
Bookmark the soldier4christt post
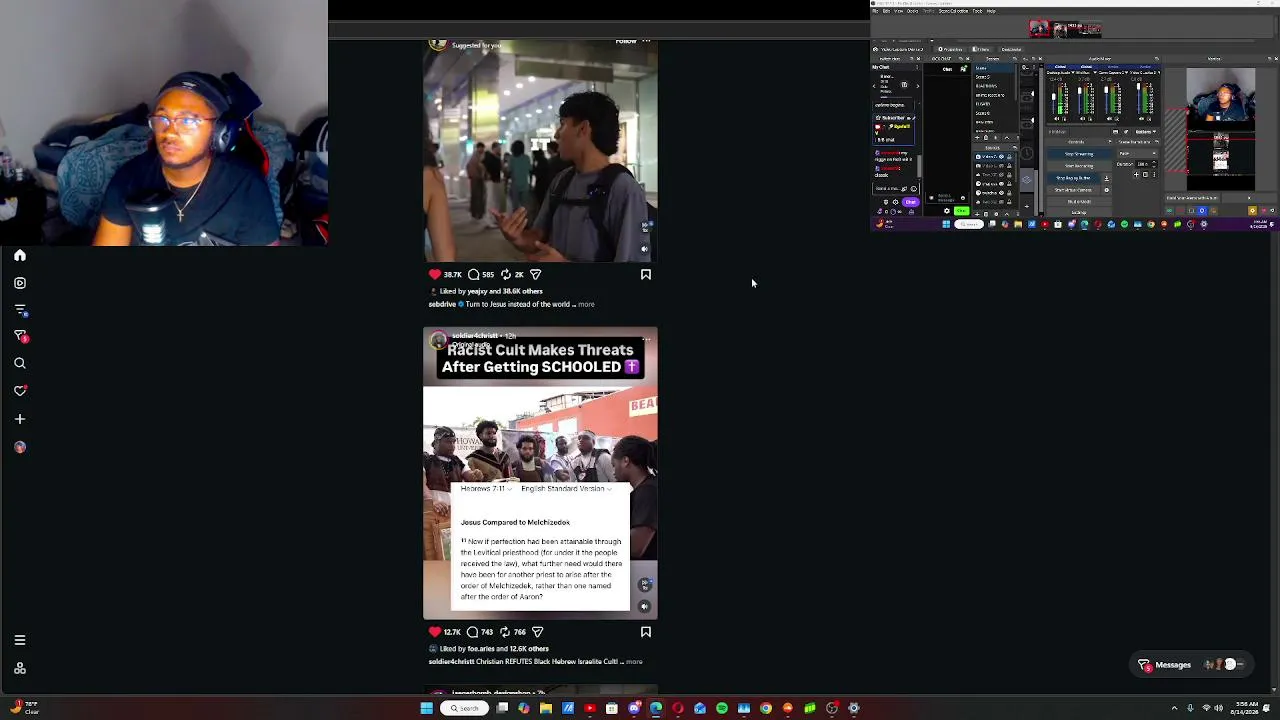pos(646,632)
